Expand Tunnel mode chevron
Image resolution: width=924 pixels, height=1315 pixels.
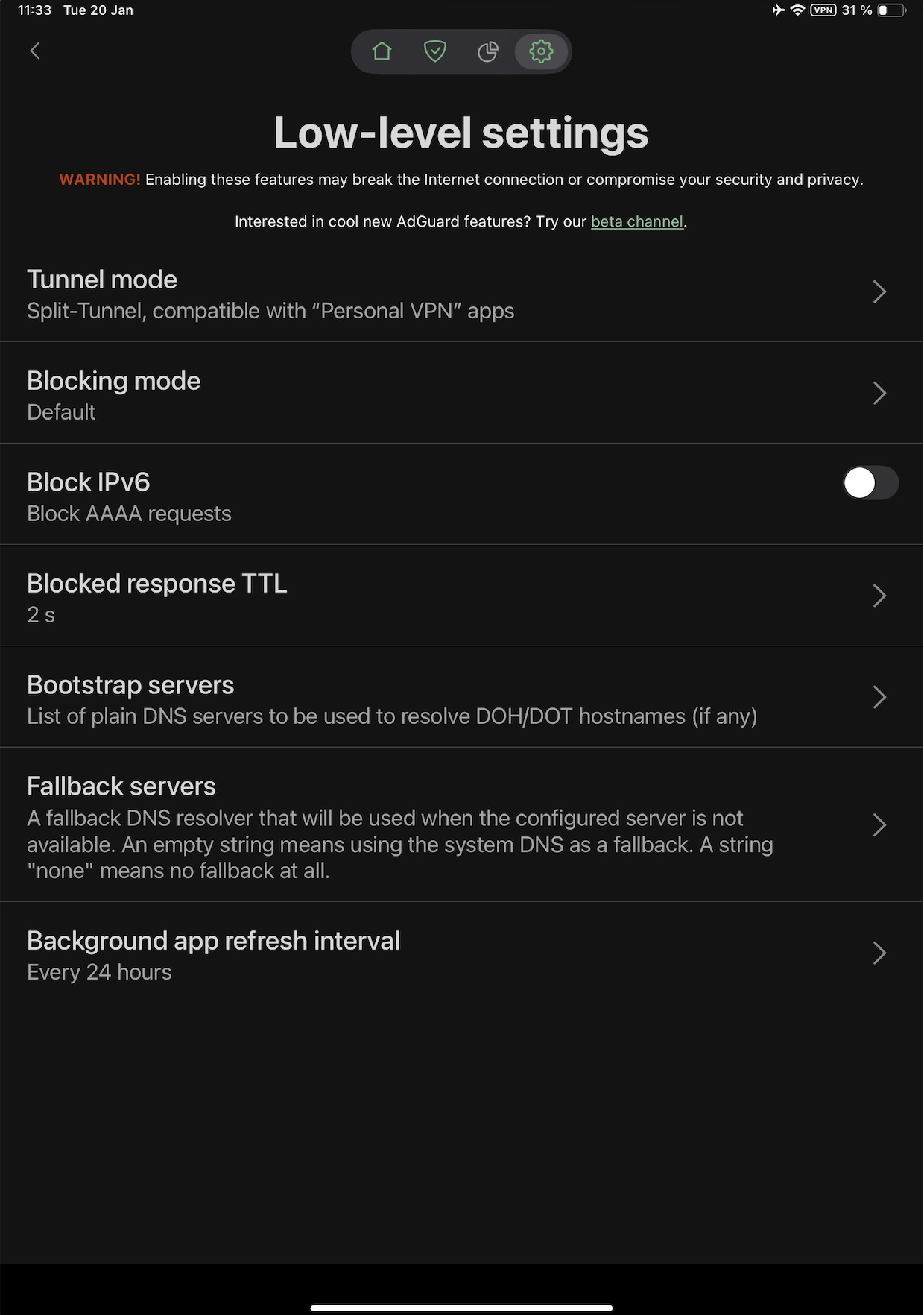point(879,291)
